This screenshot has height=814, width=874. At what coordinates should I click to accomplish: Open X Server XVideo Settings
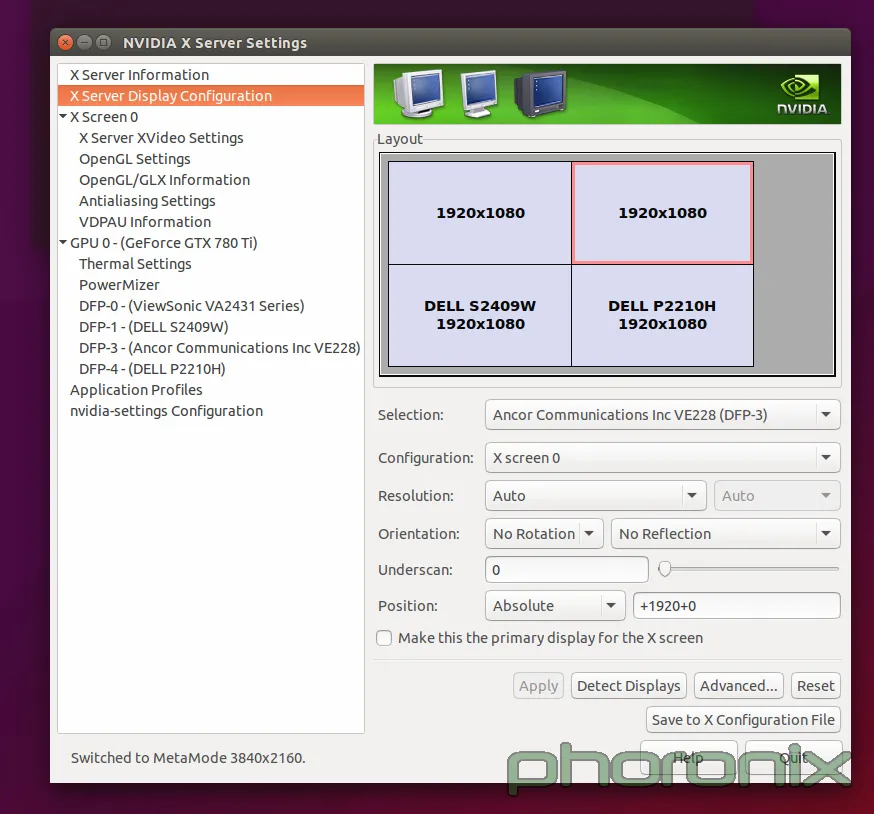click(x=161, y=138)
